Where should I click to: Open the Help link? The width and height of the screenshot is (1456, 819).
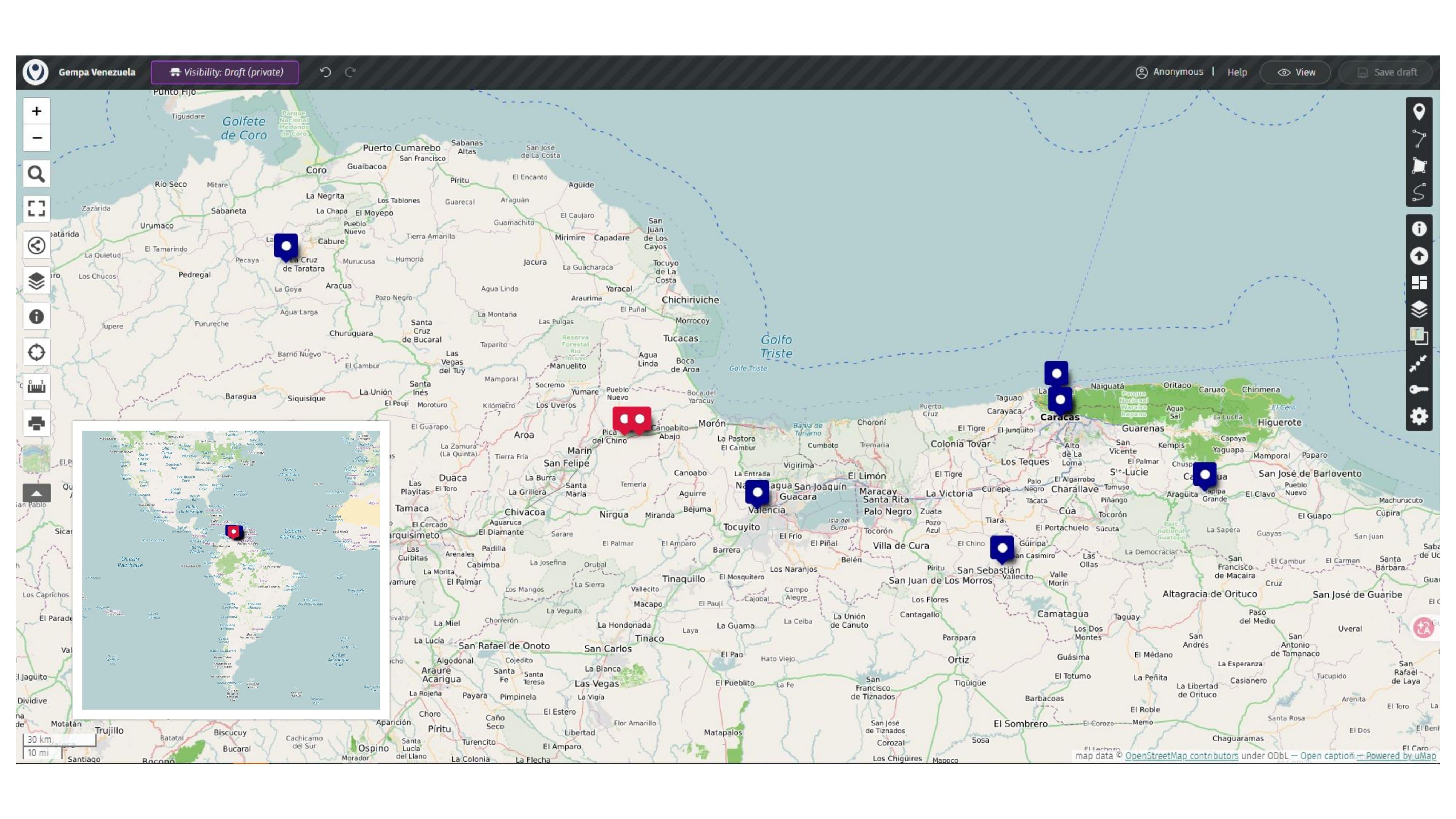click(1237, 72)
